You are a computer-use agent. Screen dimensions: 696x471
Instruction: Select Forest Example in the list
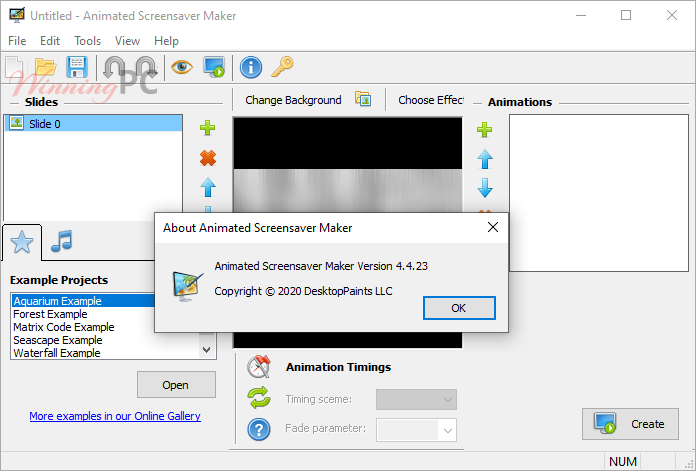click(x=50, y=314)
